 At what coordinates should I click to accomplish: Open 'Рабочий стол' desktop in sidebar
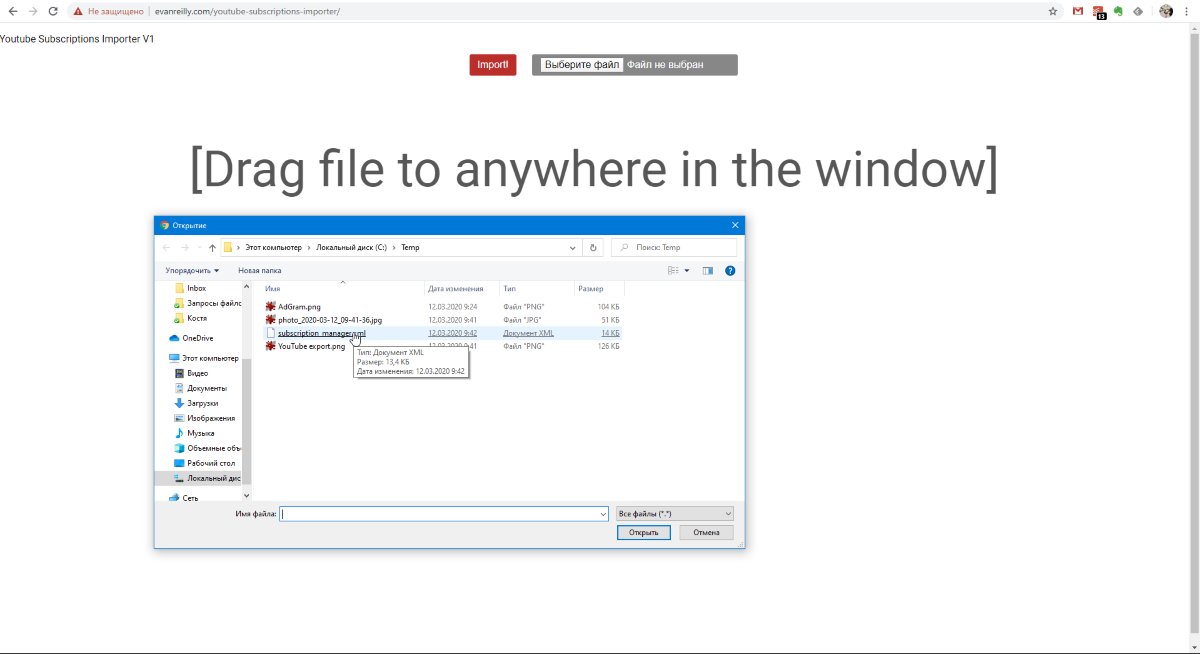[205, 463]
